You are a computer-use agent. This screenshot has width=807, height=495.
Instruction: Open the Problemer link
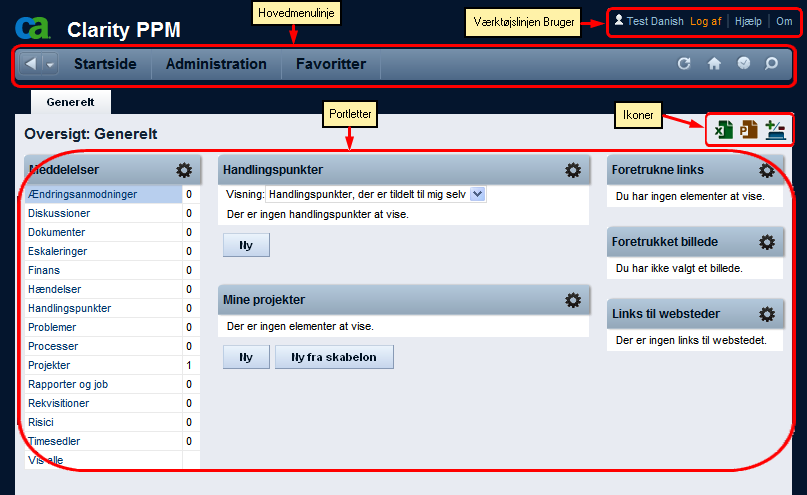[51, 327]
